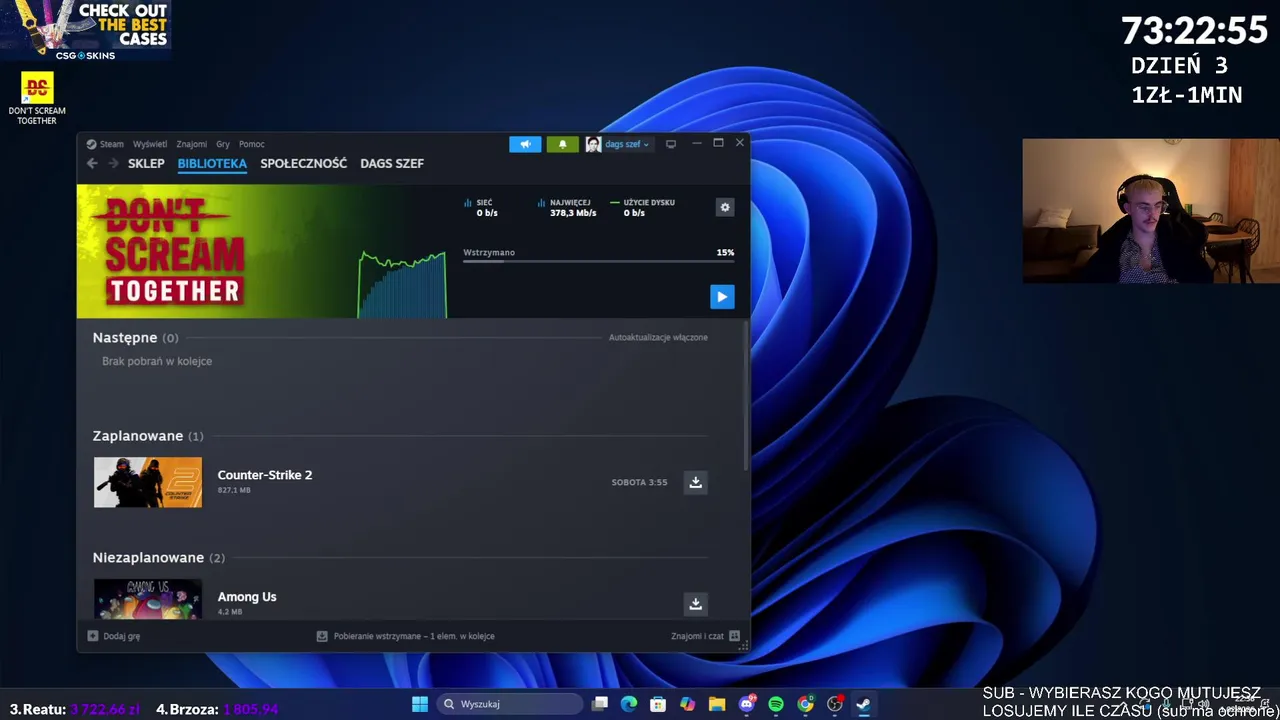This screenshot has width=1280, height=720.
Task: Open the Steam announcements megaphone button
Action: click(525, 144)
